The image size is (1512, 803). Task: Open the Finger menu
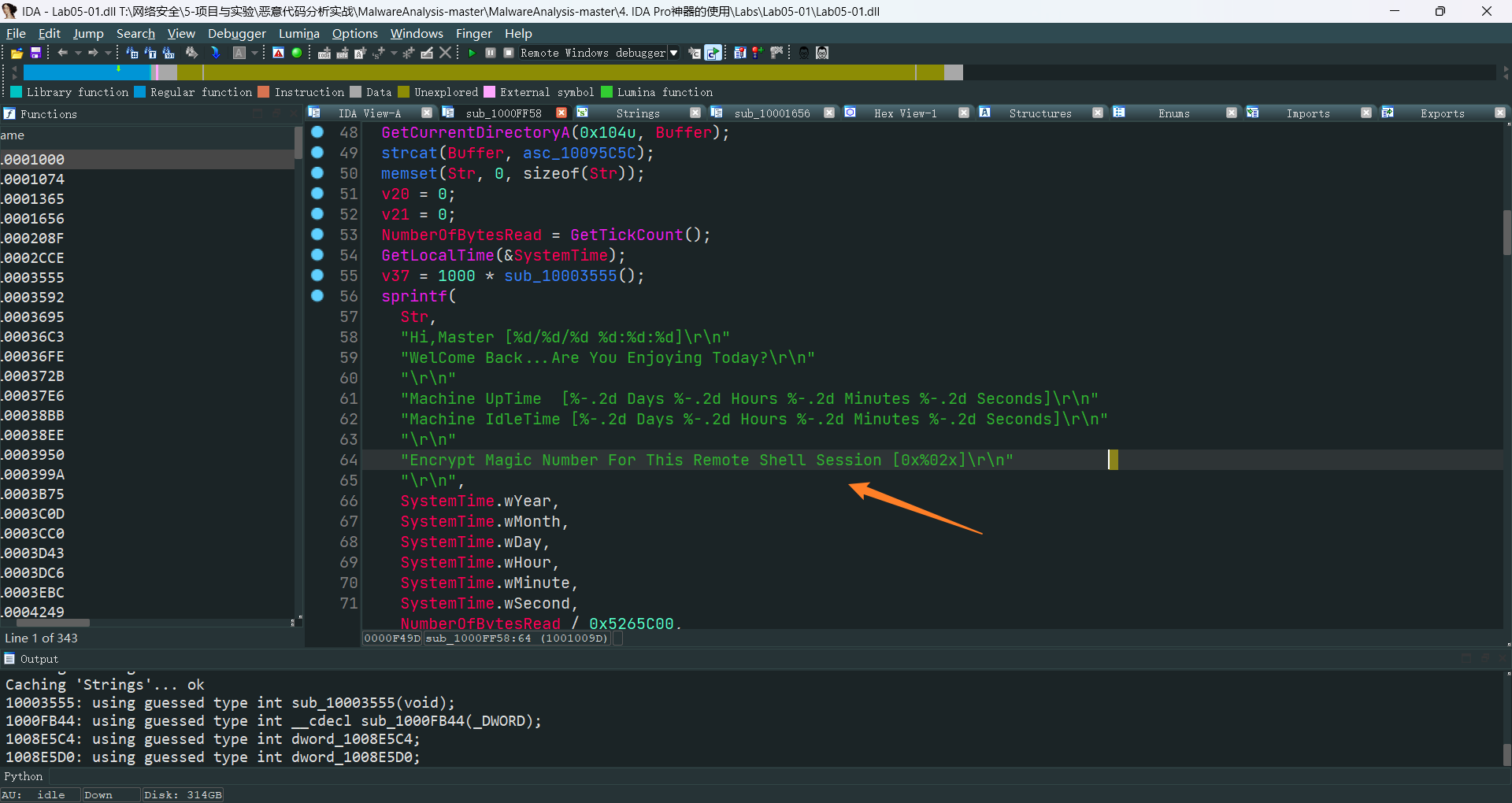[x=474, y=33]
